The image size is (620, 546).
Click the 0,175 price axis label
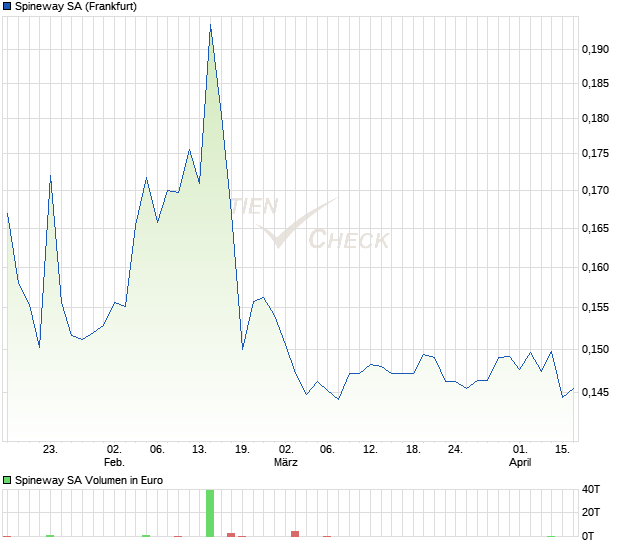(x=595, y=153)
